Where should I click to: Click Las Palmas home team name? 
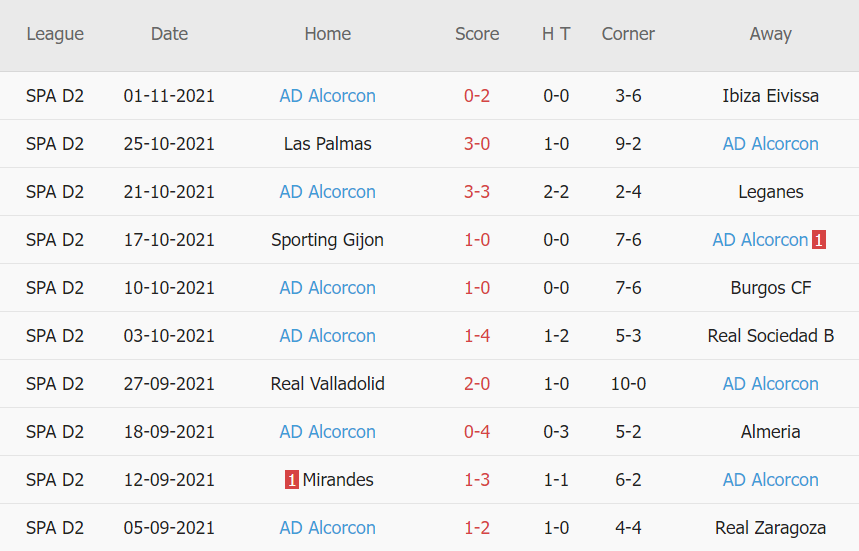pos(328,144)
